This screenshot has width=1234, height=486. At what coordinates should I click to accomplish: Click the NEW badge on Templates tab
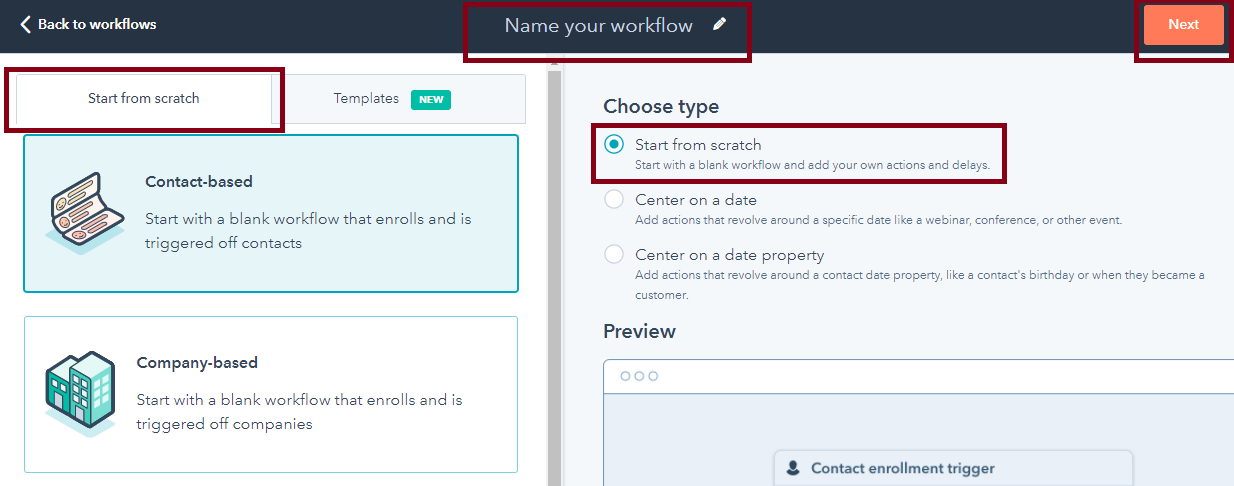coord(431,99)
